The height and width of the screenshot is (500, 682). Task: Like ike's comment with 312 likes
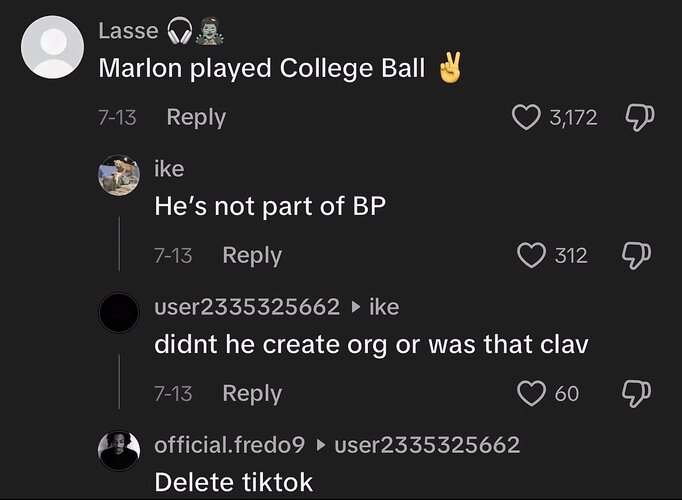click(x=532, y=255)
